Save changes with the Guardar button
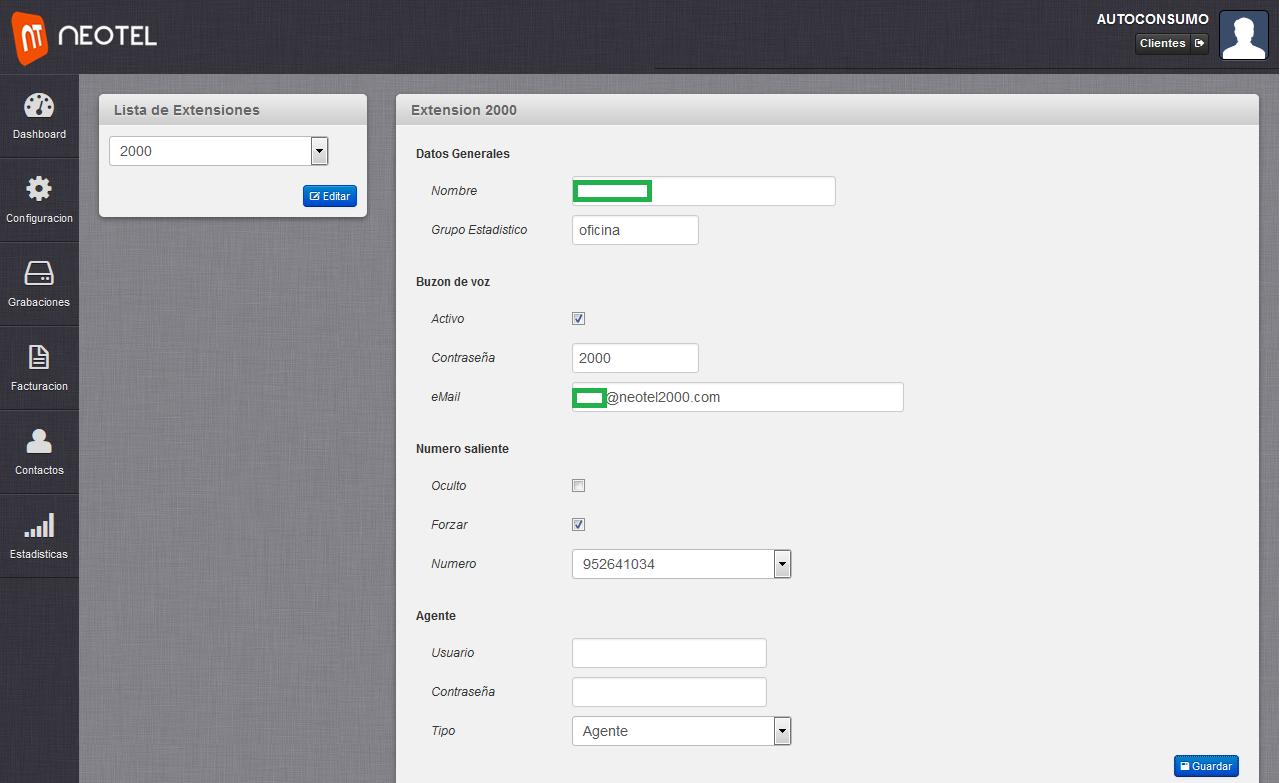 1206,766
